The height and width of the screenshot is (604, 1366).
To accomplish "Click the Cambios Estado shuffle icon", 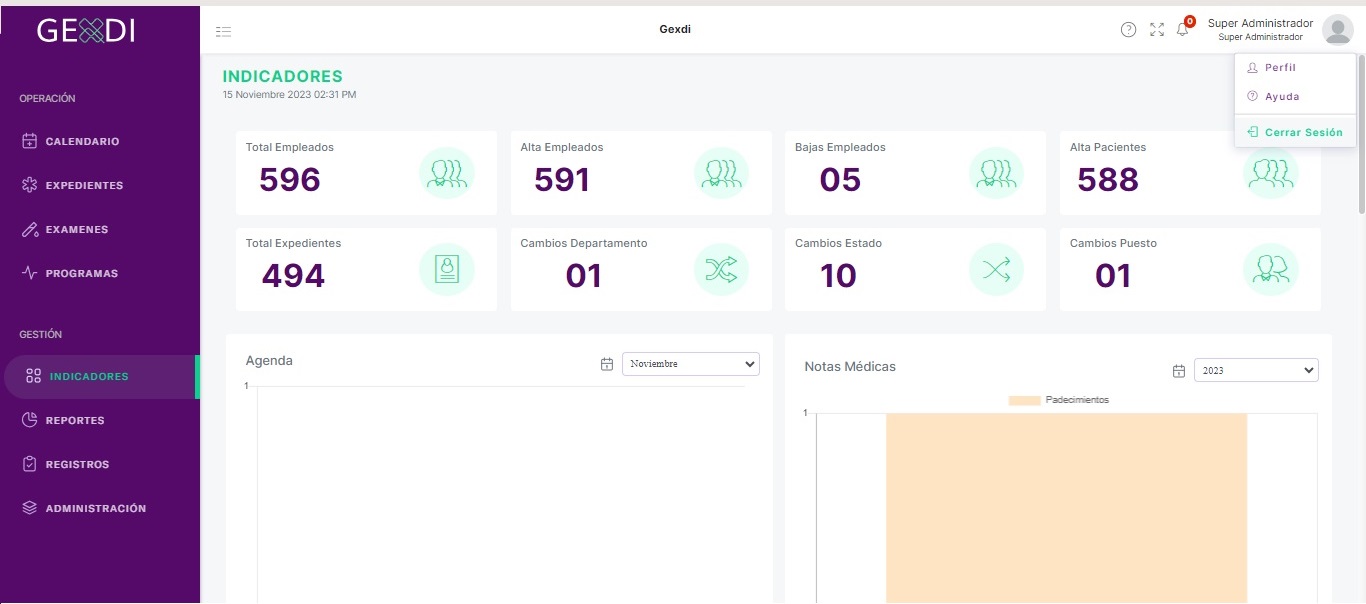I will [x=996, y=269].
